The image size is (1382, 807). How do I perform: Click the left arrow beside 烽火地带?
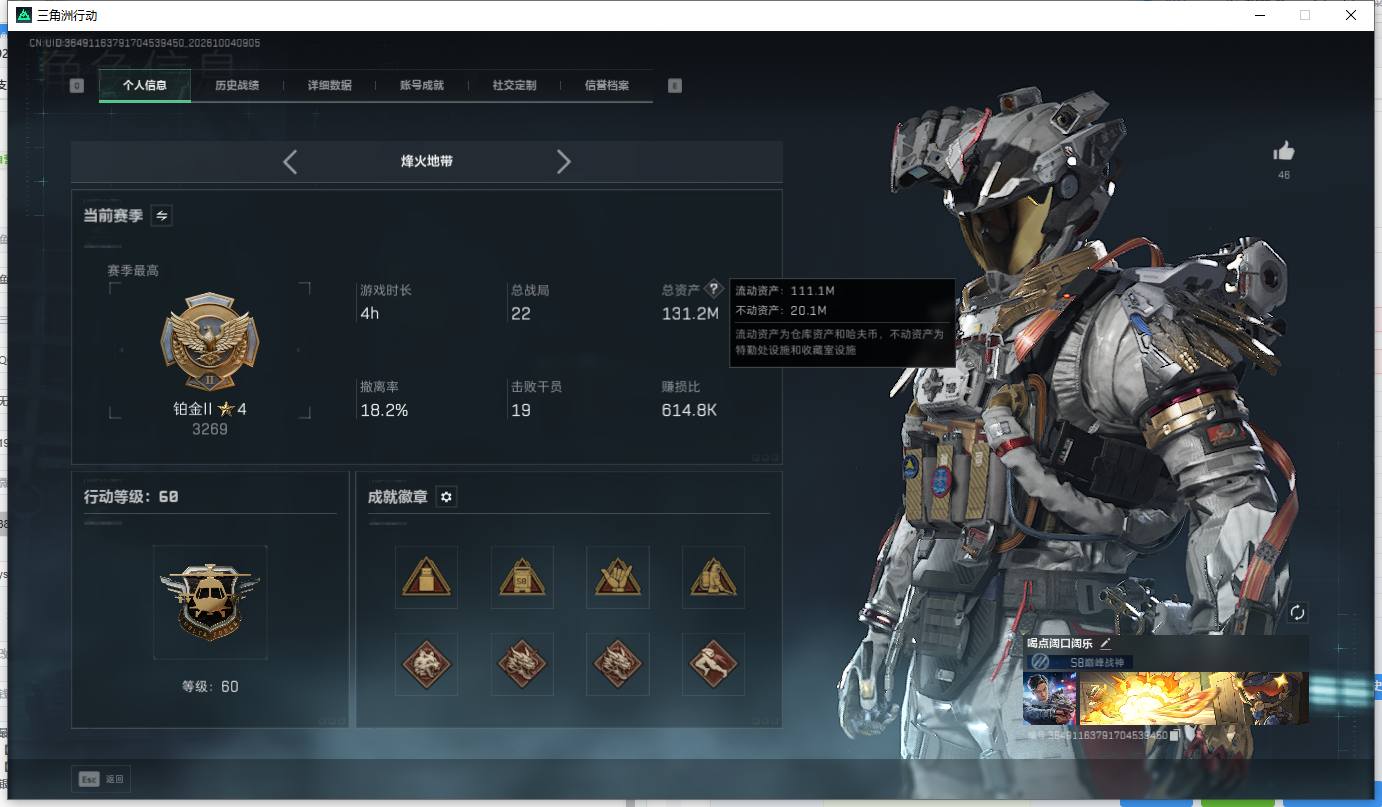coord(290,162)
